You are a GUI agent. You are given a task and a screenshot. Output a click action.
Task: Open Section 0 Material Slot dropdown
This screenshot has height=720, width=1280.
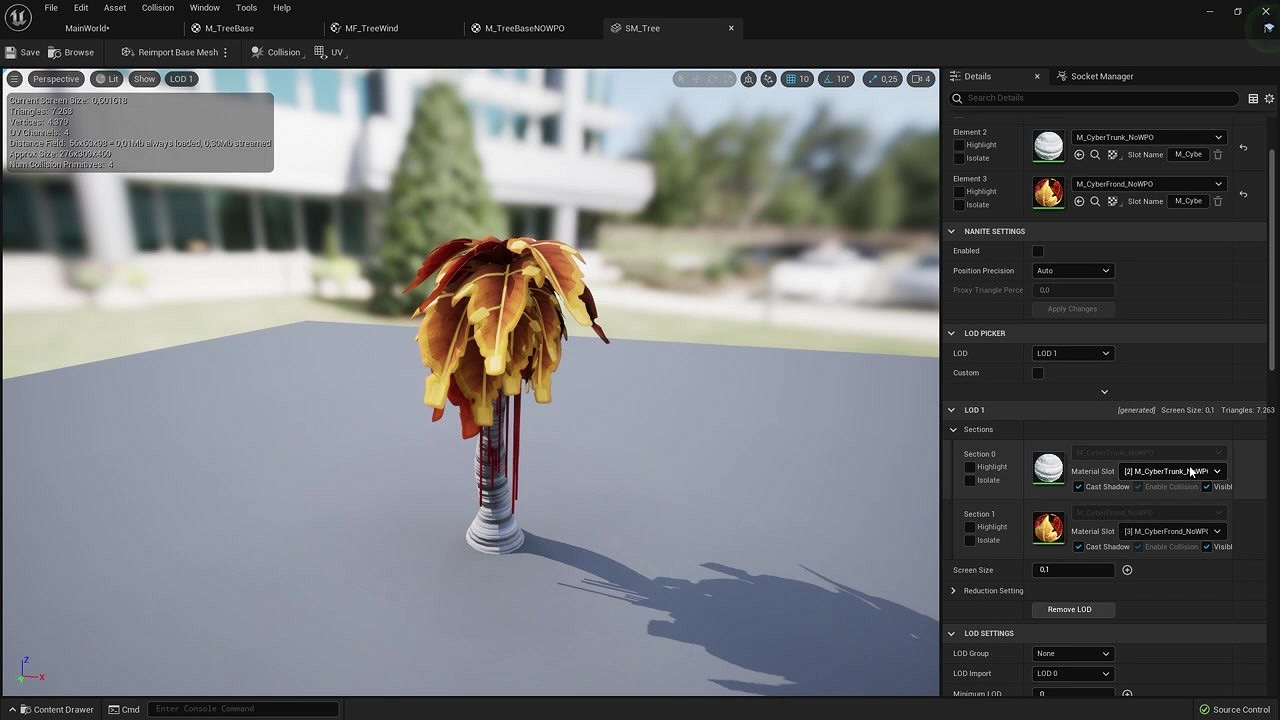(x=1172, y=471)
